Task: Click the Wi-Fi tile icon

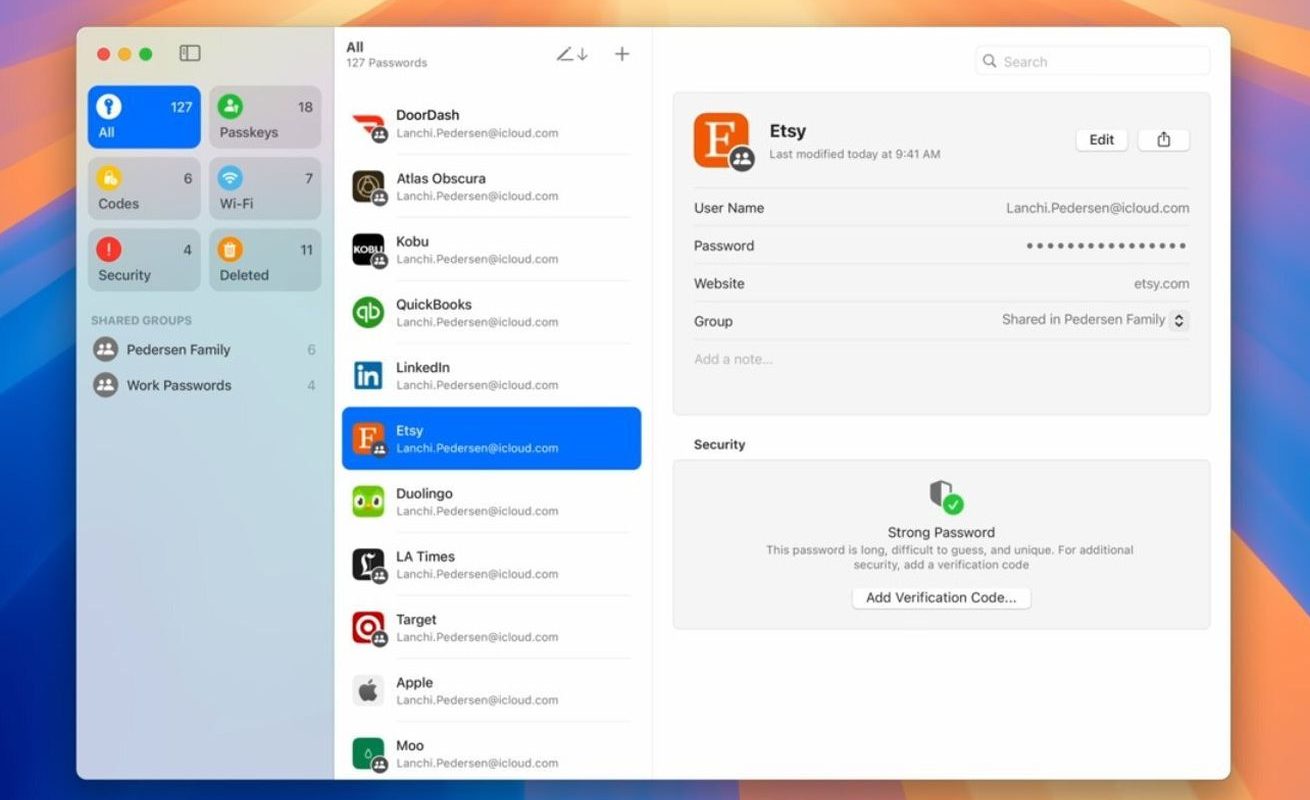Action: [230, 178]
